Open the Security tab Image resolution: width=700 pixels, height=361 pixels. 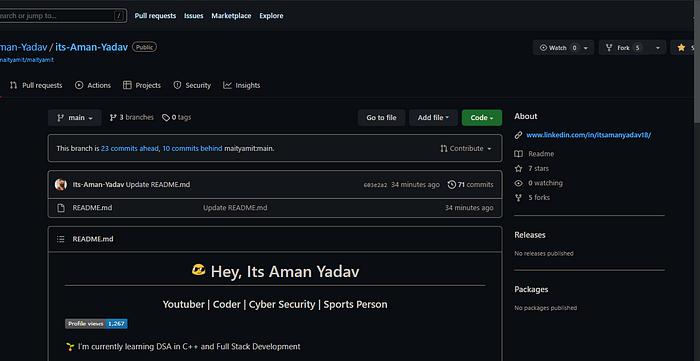click(x=192, y=85)
